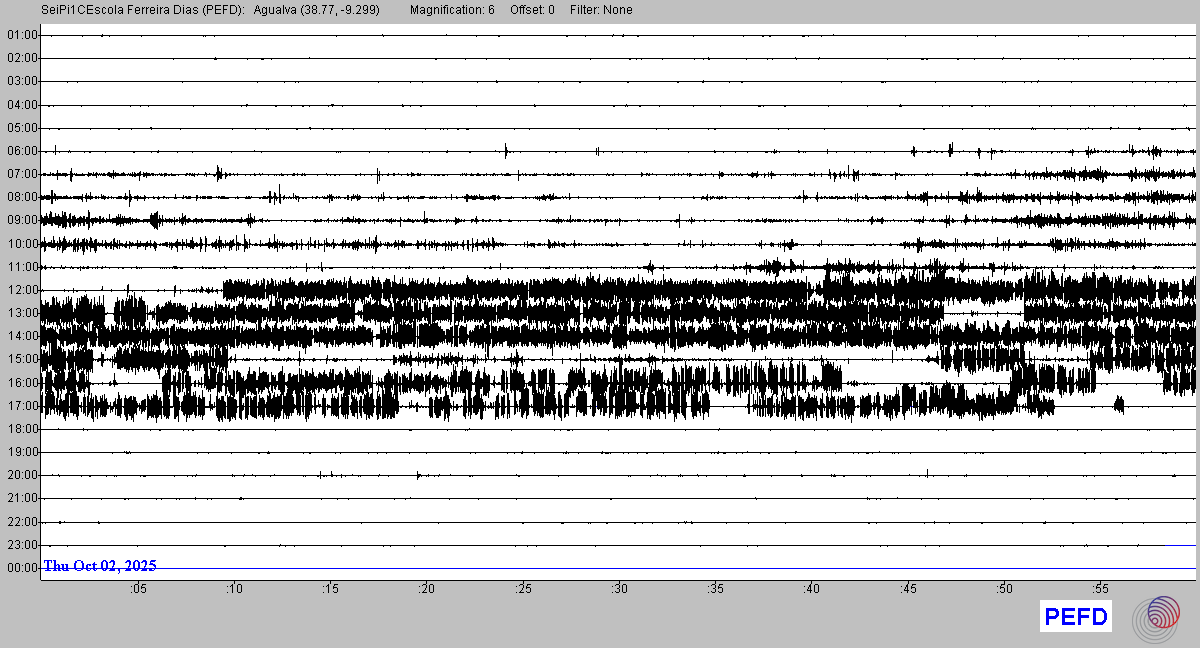Click the :55 minute axis tick label
Screen dimensions: 1200x648
[1100, 589]
